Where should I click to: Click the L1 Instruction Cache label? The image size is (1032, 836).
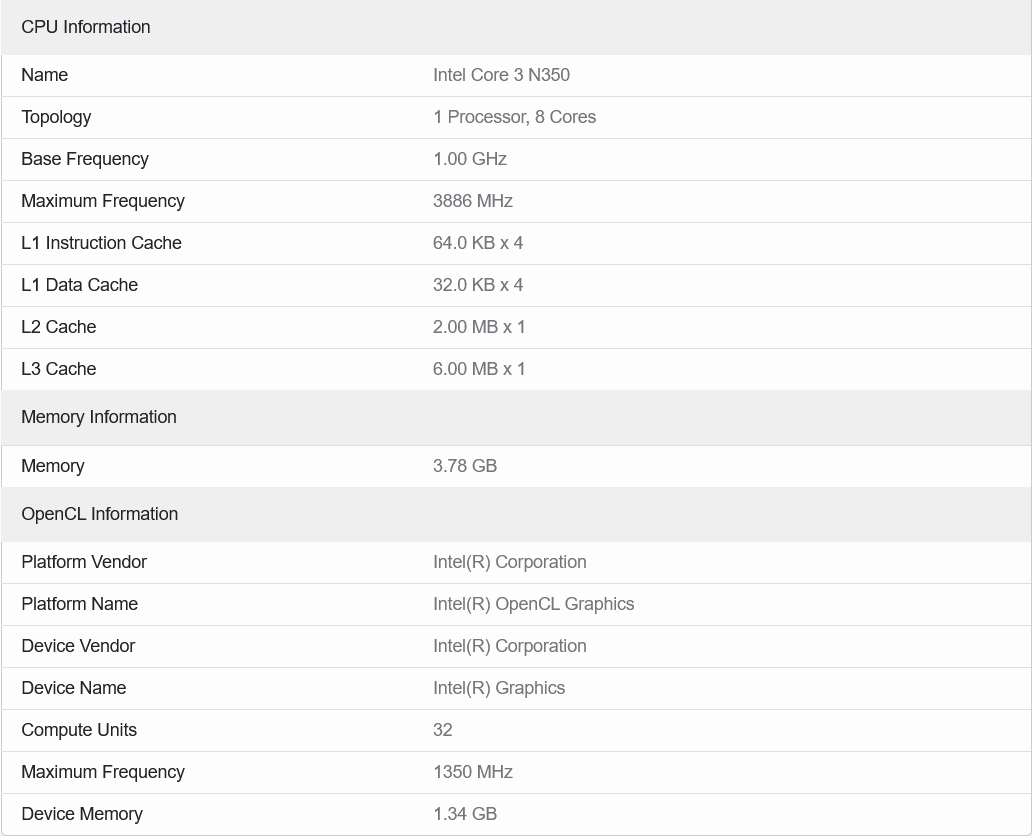click(x=101, y=243)
